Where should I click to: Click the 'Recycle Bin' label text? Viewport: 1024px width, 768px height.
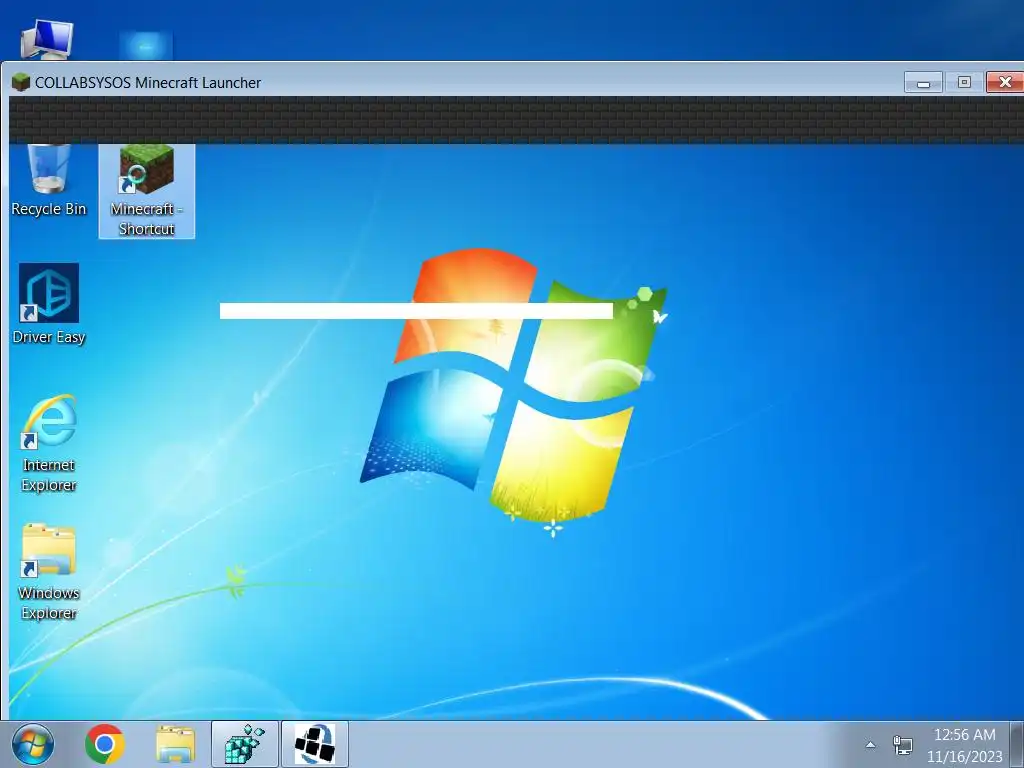49,209
